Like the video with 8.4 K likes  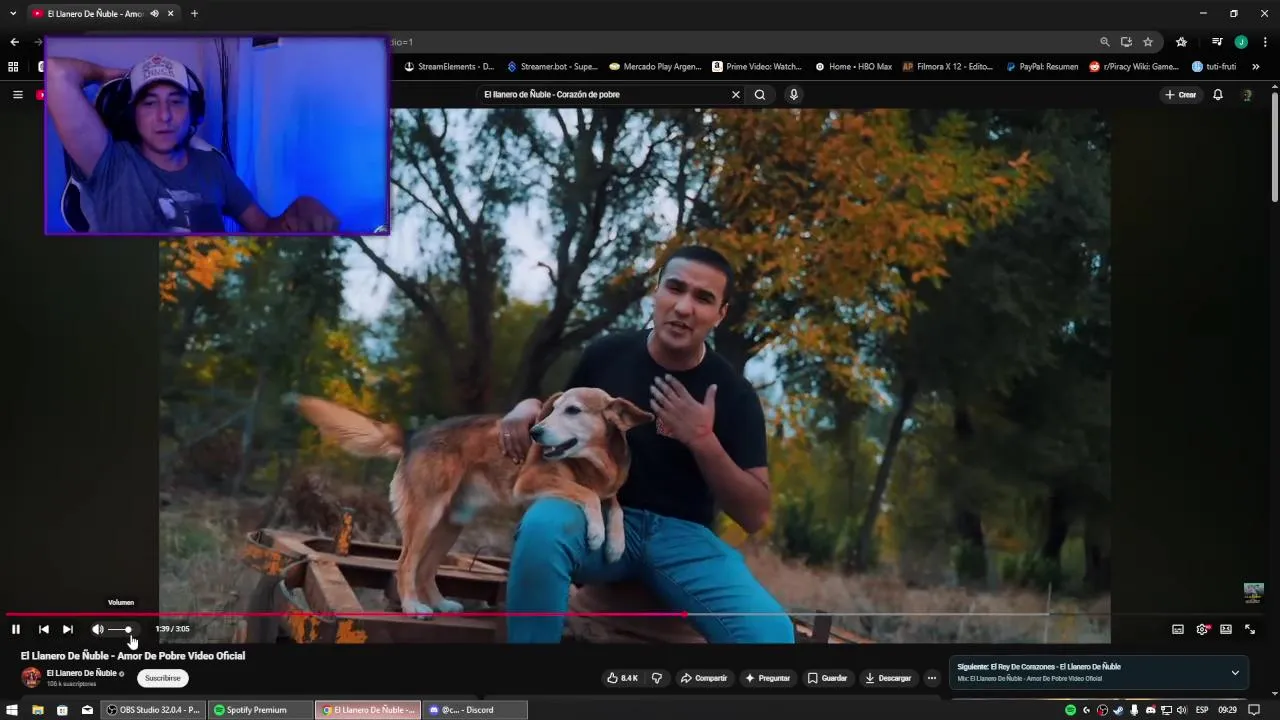click(x=622, y=678)
